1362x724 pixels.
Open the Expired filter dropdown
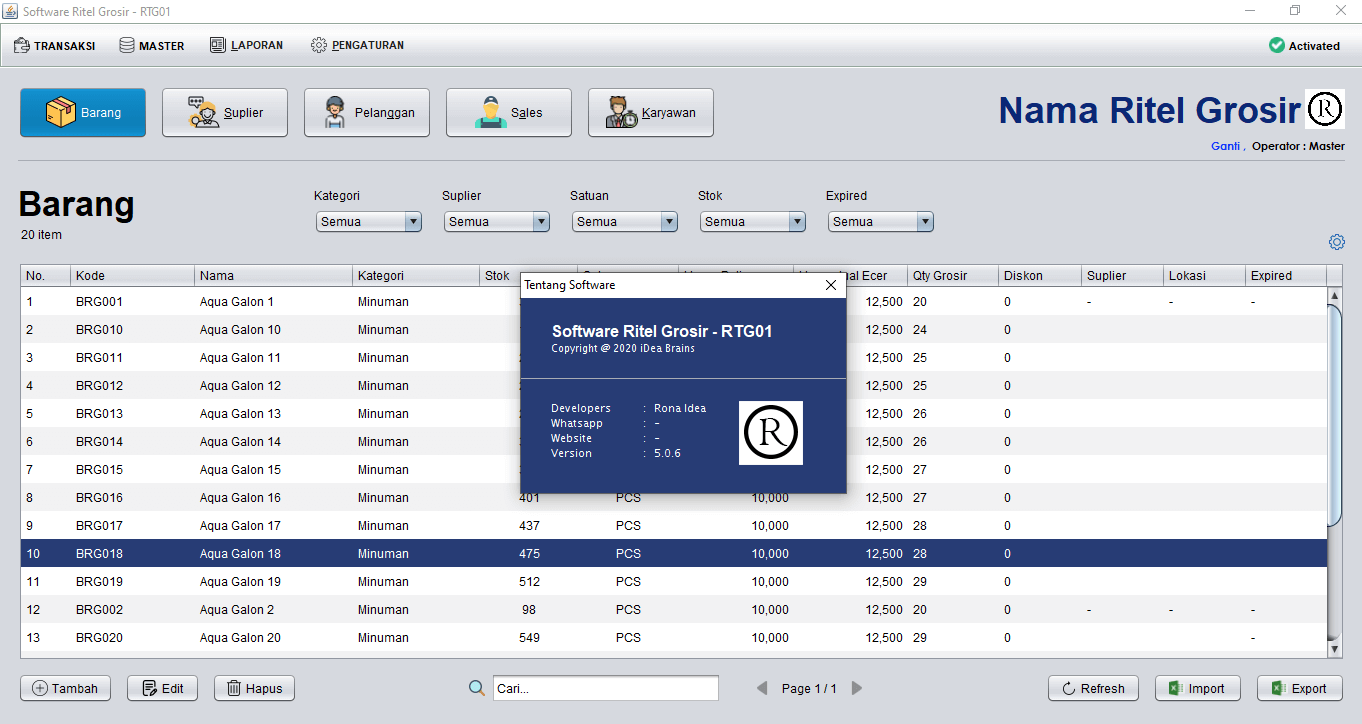pos(925,222)
